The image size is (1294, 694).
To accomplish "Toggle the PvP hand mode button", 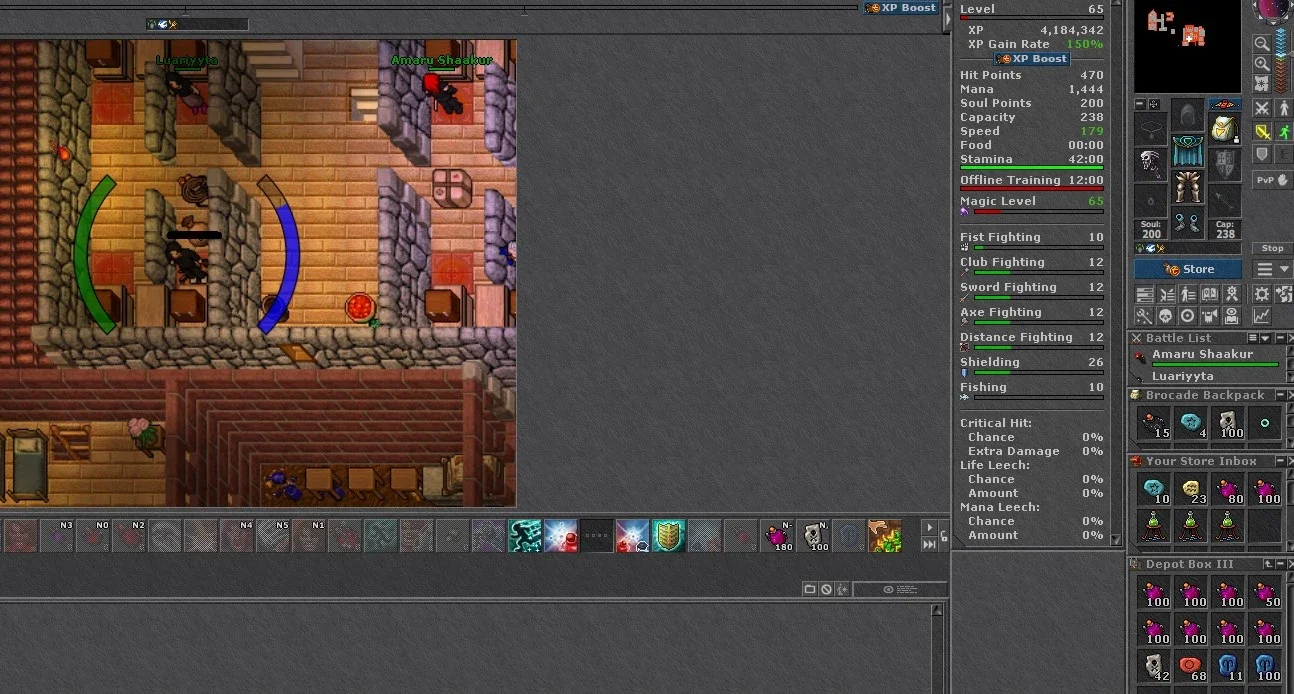I will click(x=1272, y=180).
